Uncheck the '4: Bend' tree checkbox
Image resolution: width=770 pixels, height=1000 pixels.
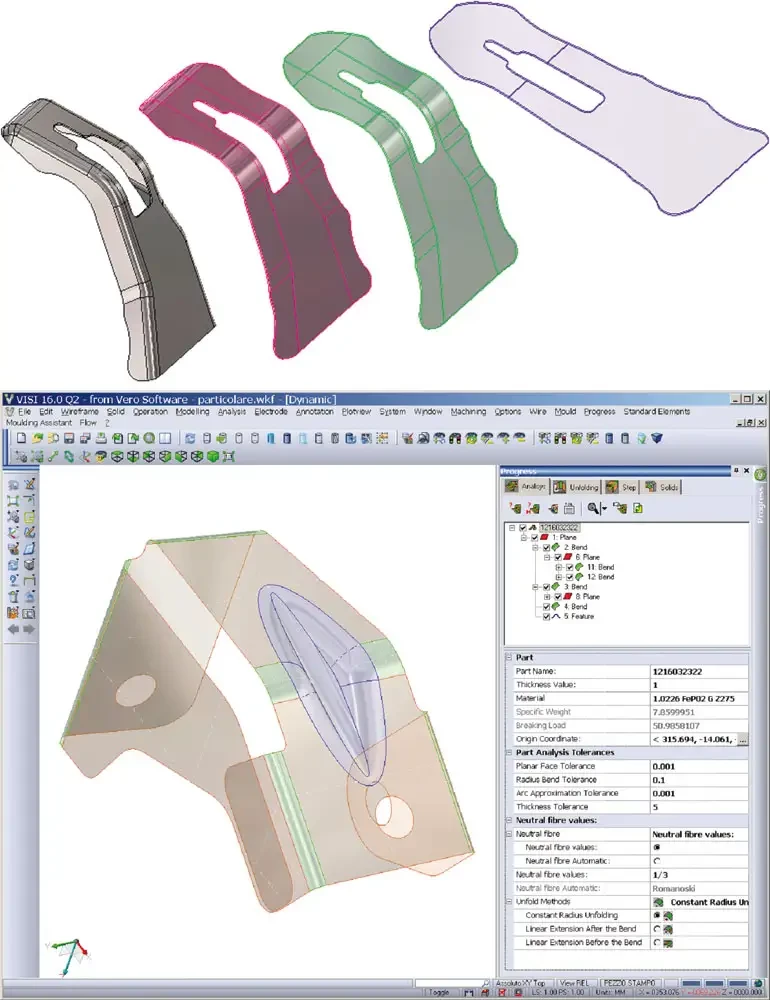[x=547, y=607]
